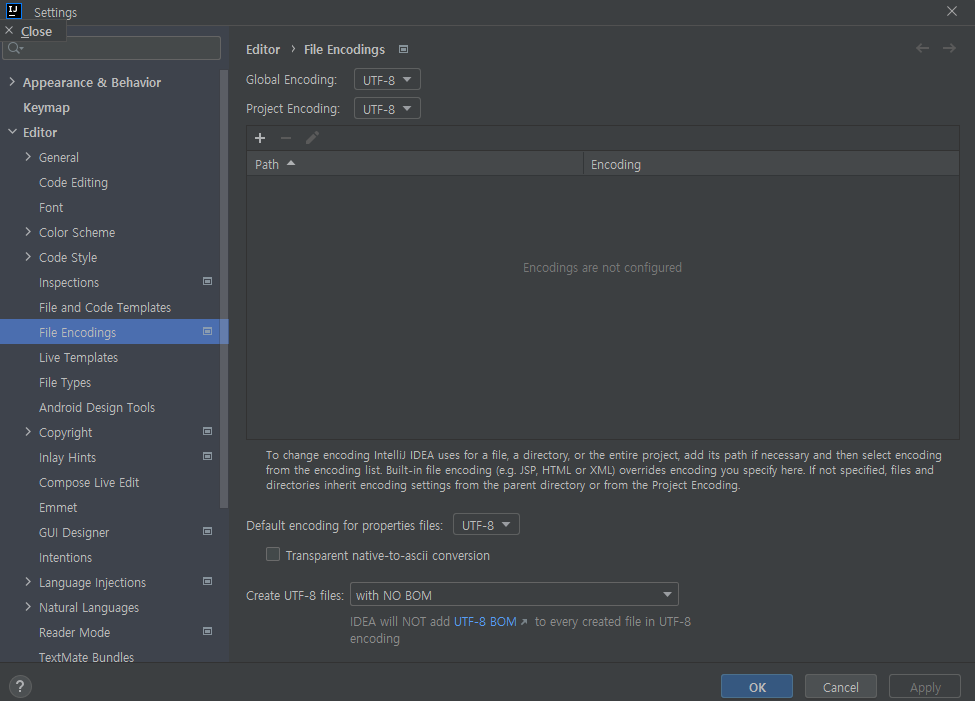
Task: Click Editor in the breadcrumb
Action: coord(263,49)
